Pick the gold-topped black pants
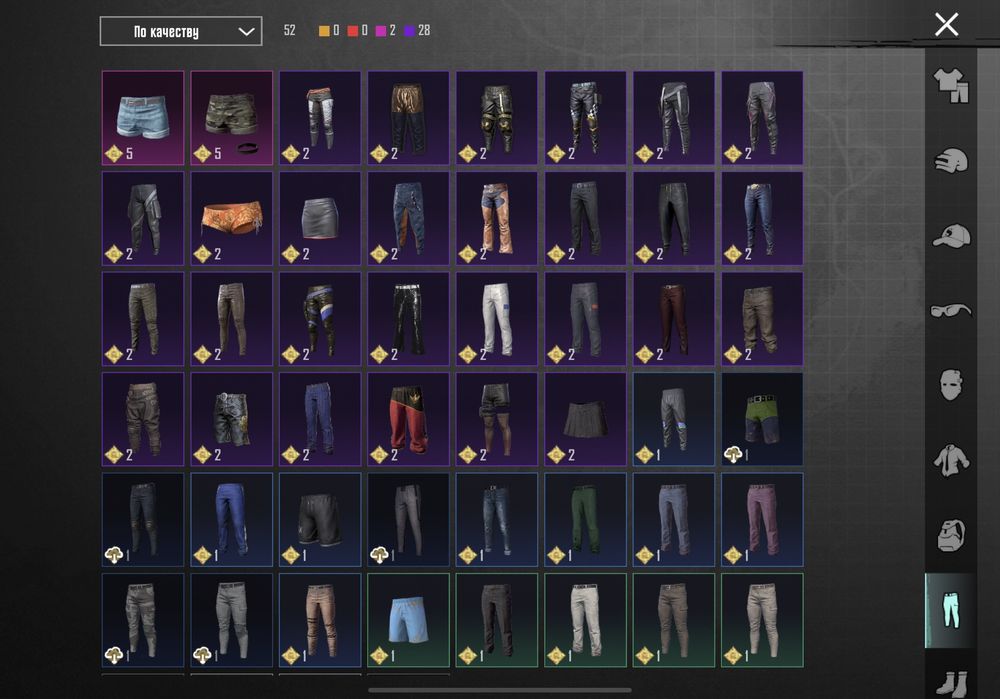The height and width of the screenshot is (699, 1000). tap(408, 118)
